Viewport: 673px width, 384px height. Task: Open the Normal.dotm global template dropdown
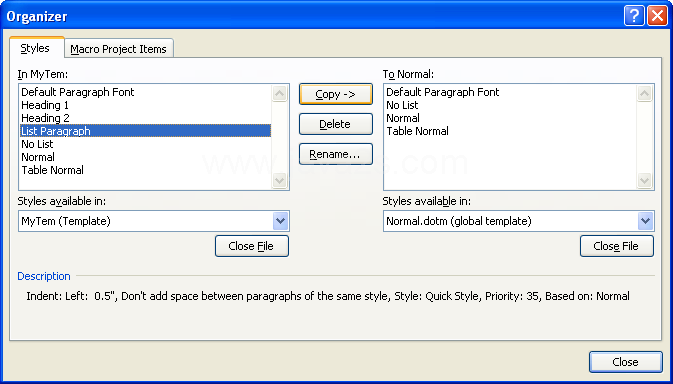click(x=645, y=221)
